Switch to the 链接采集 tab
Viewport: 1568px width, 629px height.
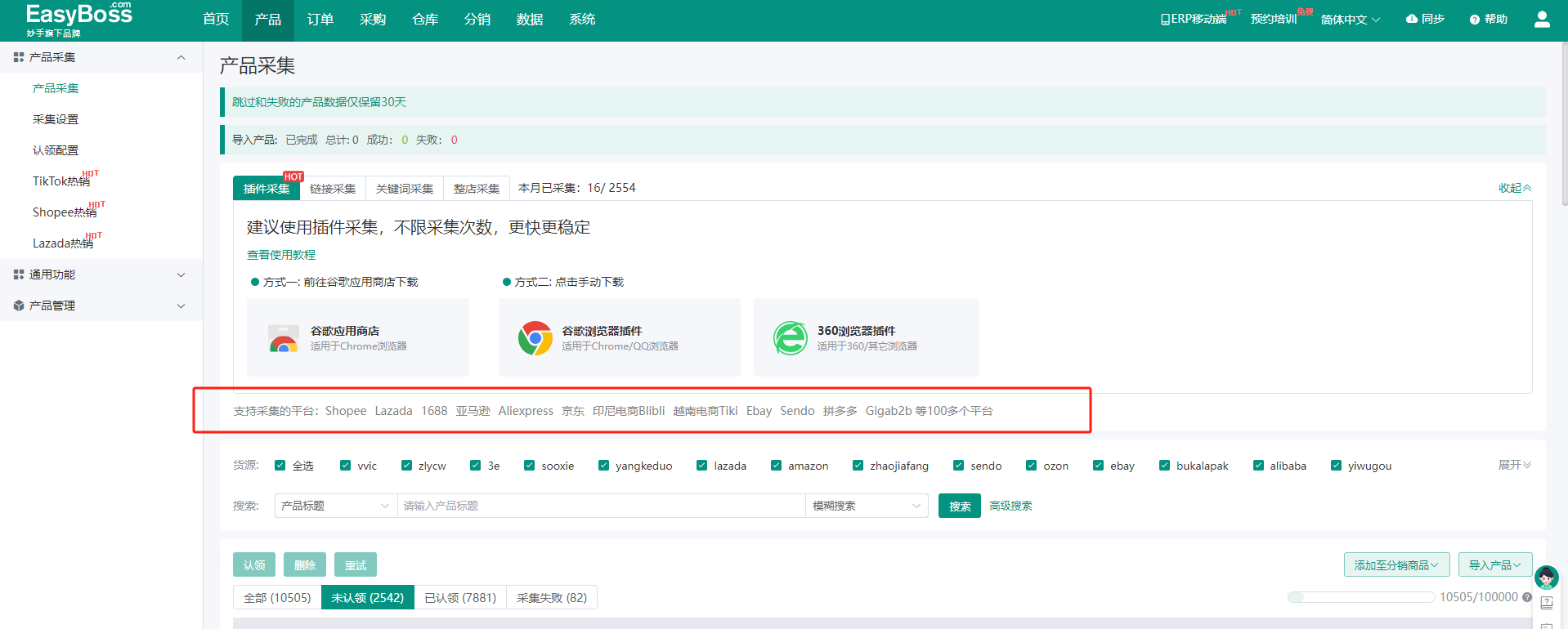[333, 189]
